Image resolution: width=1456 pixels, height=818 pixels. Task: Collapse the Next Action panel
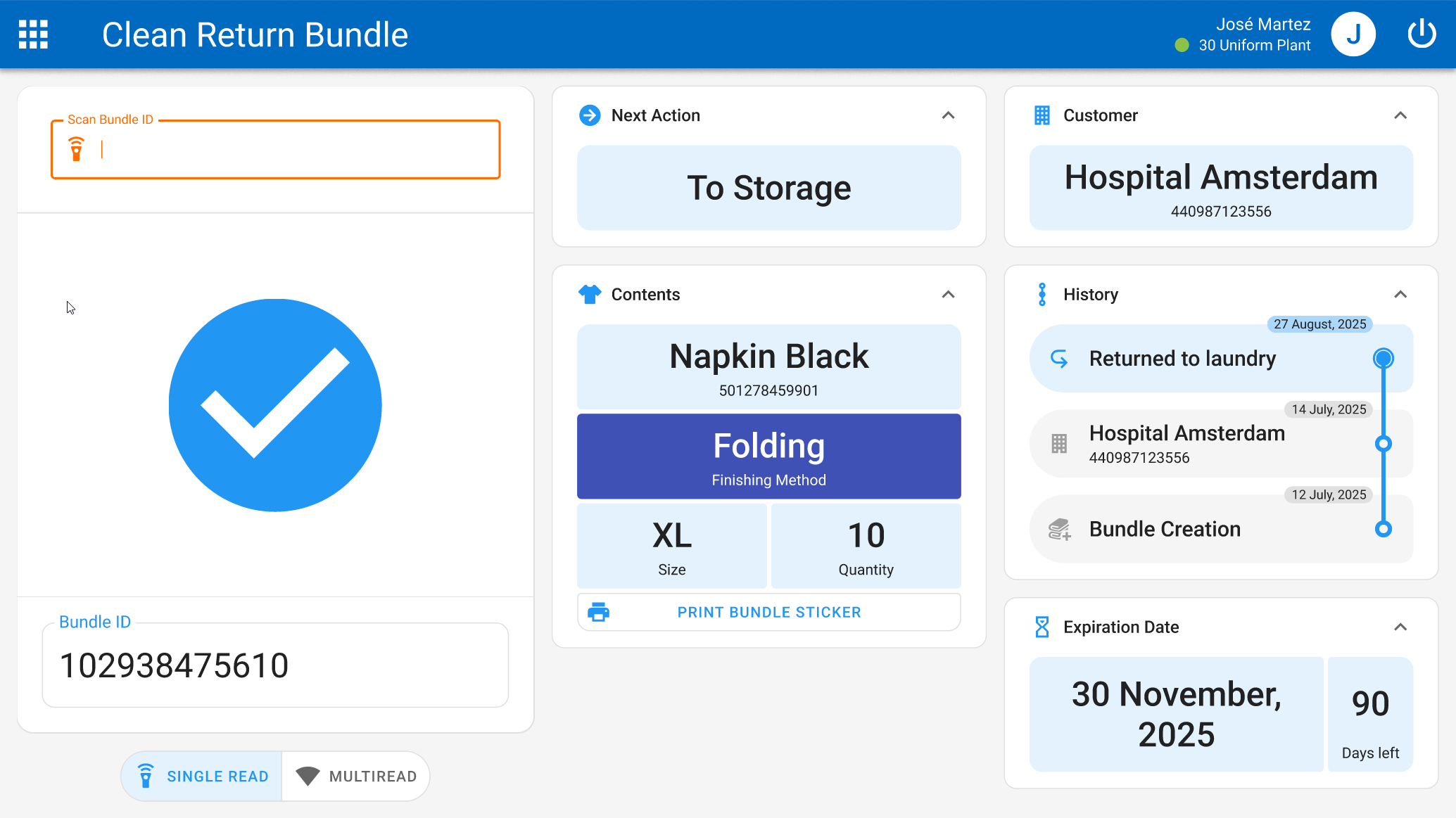pyautogui.click(x=948, y=115)
